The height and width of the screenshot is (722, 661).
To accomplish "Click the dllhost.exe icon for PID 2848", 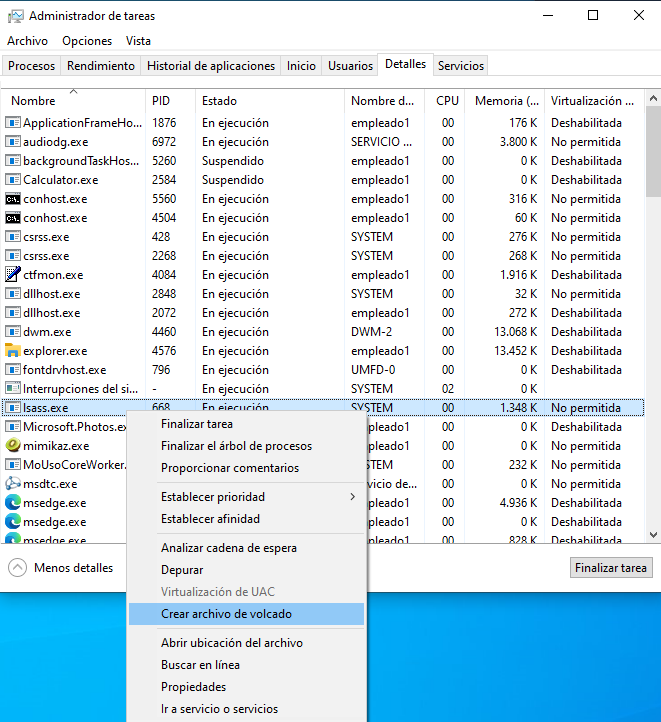I will click(x=13, y=294).
